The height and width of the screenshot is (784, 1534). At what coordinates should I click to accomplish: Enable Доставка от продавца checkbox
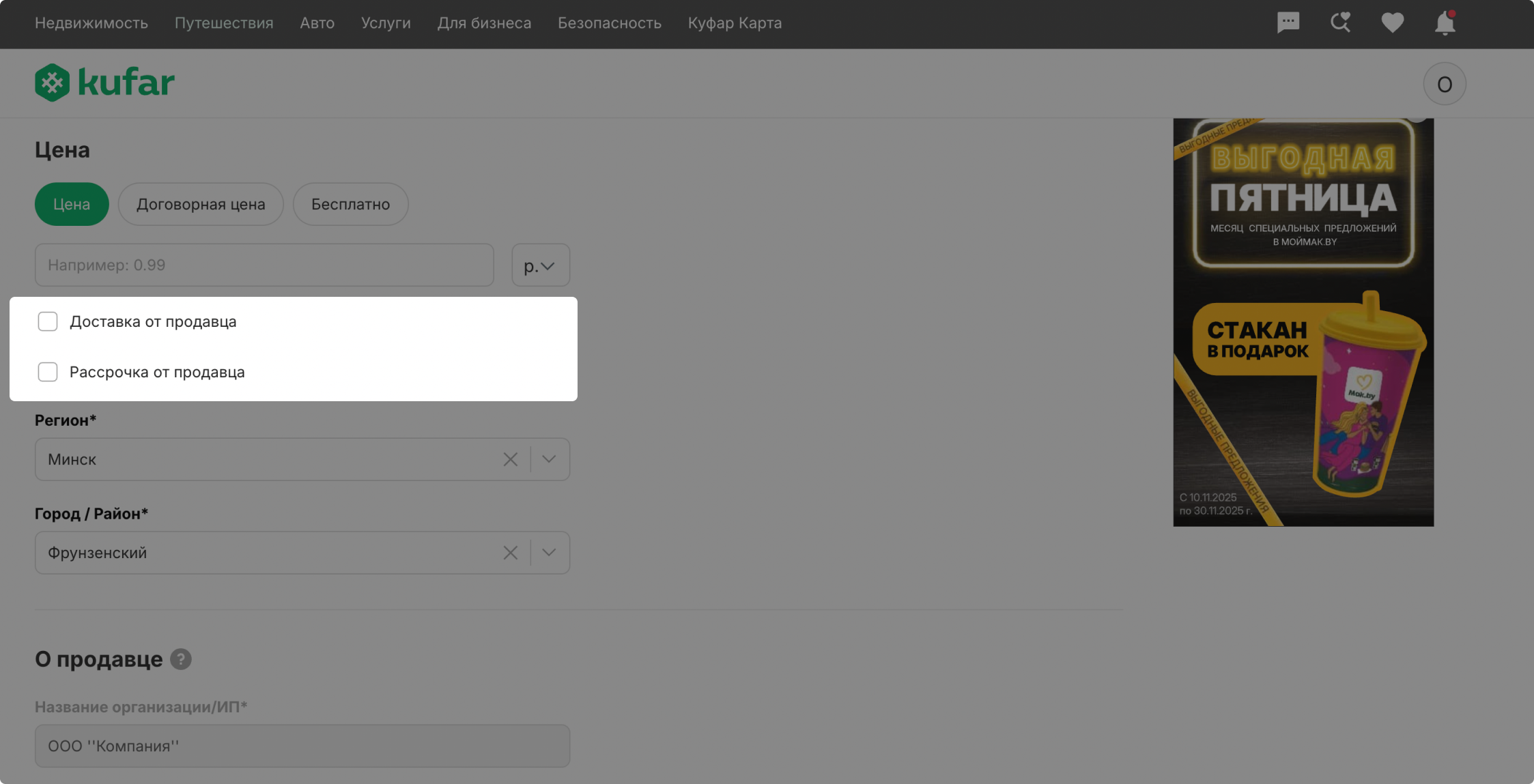(48, 321)
